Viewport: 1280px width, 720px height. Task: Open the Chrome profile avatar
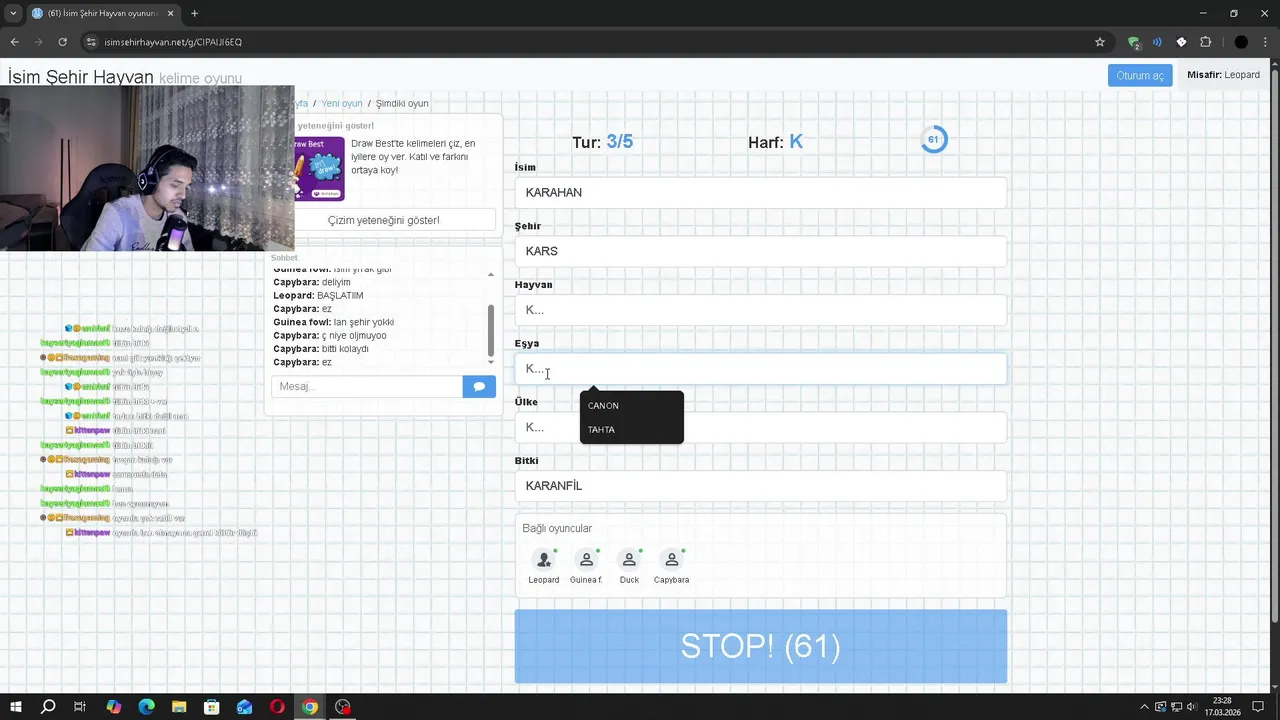coord(1241,42)
